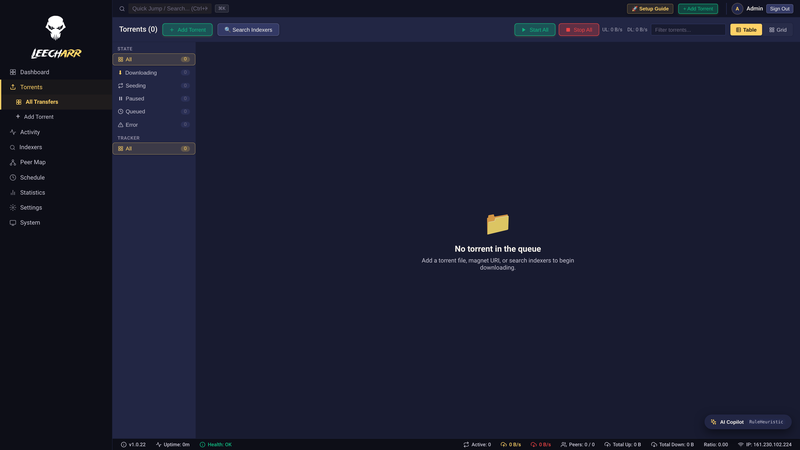The image size is (800, 450).
Task: Click the Schedule clock icon
Action: (13, 178)
